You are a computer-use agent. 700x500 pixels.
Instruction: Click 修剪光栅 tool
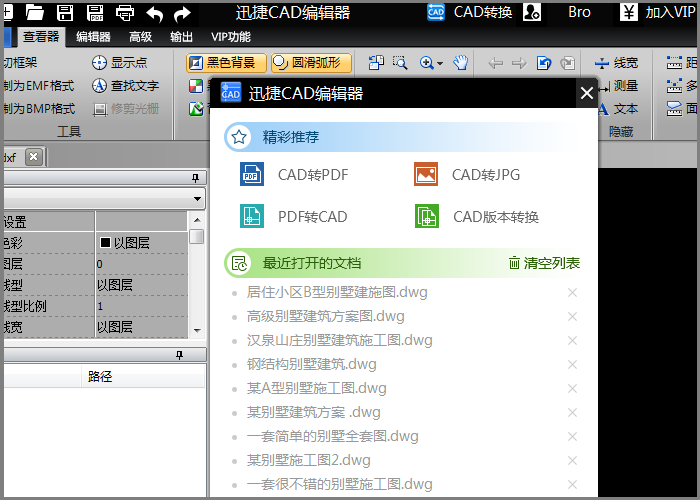(125, 108)
